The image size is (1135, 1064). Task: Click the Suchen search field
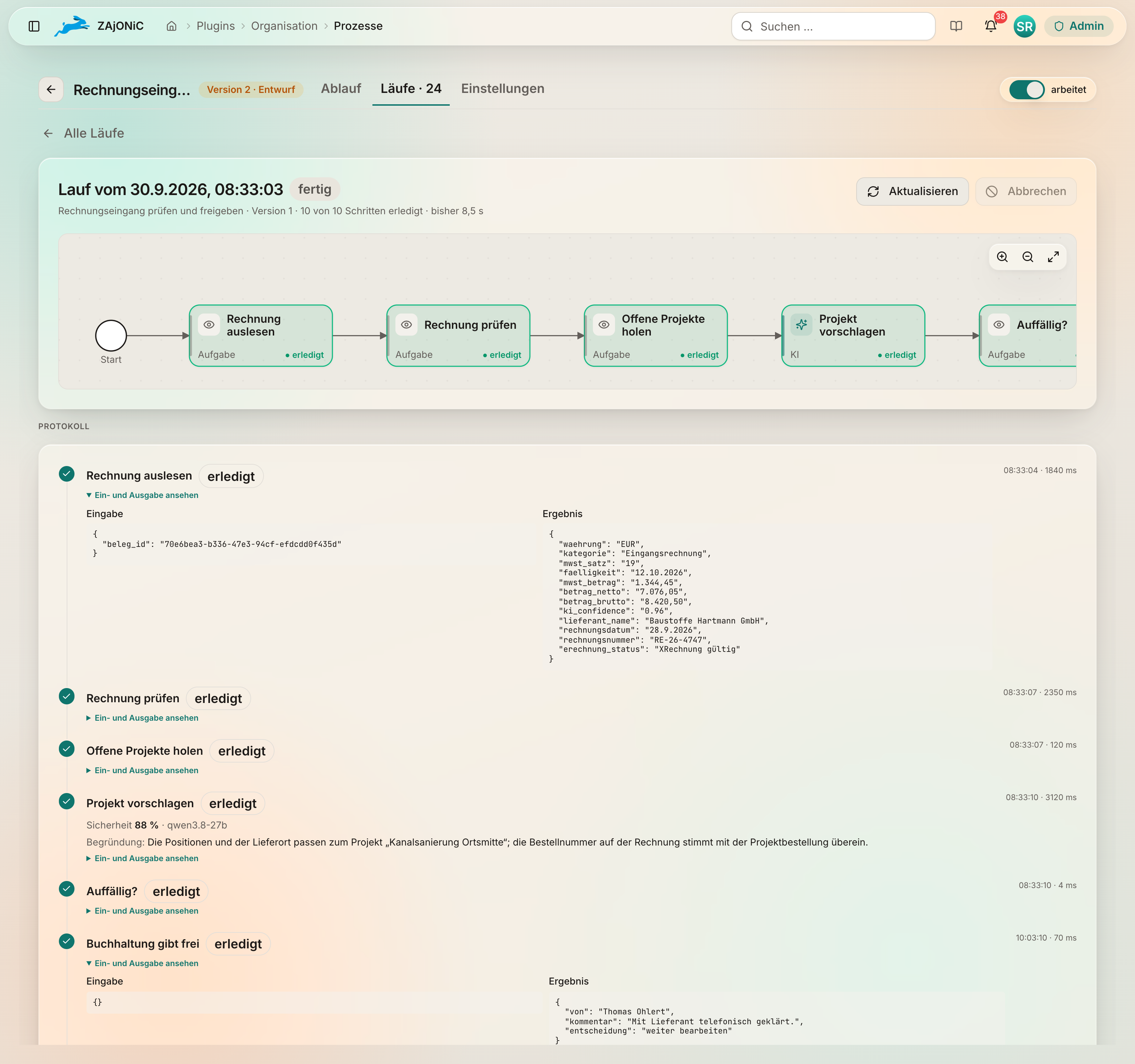tap(833, 27)
